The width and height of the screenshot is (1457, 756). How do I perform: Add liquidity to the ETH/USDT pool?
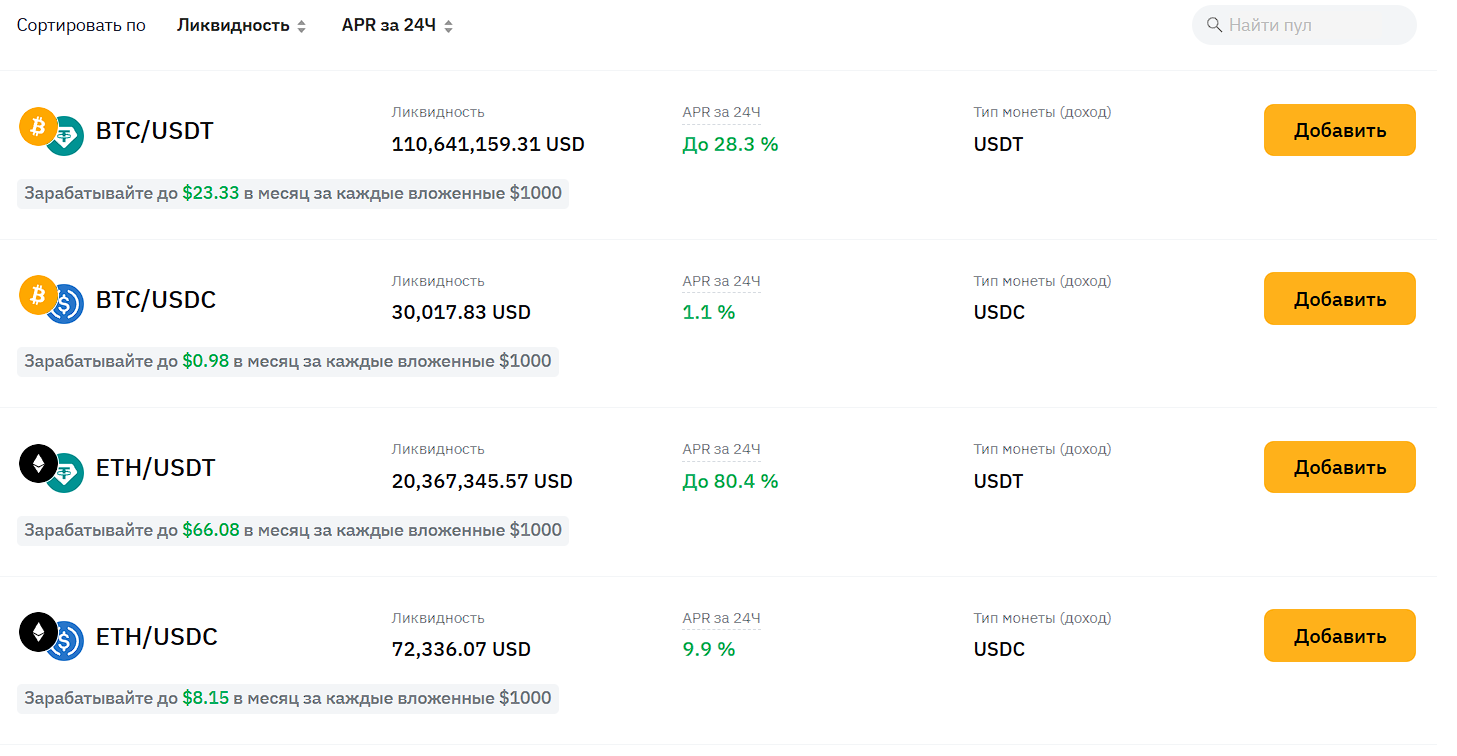click(x=1339, y=467)
